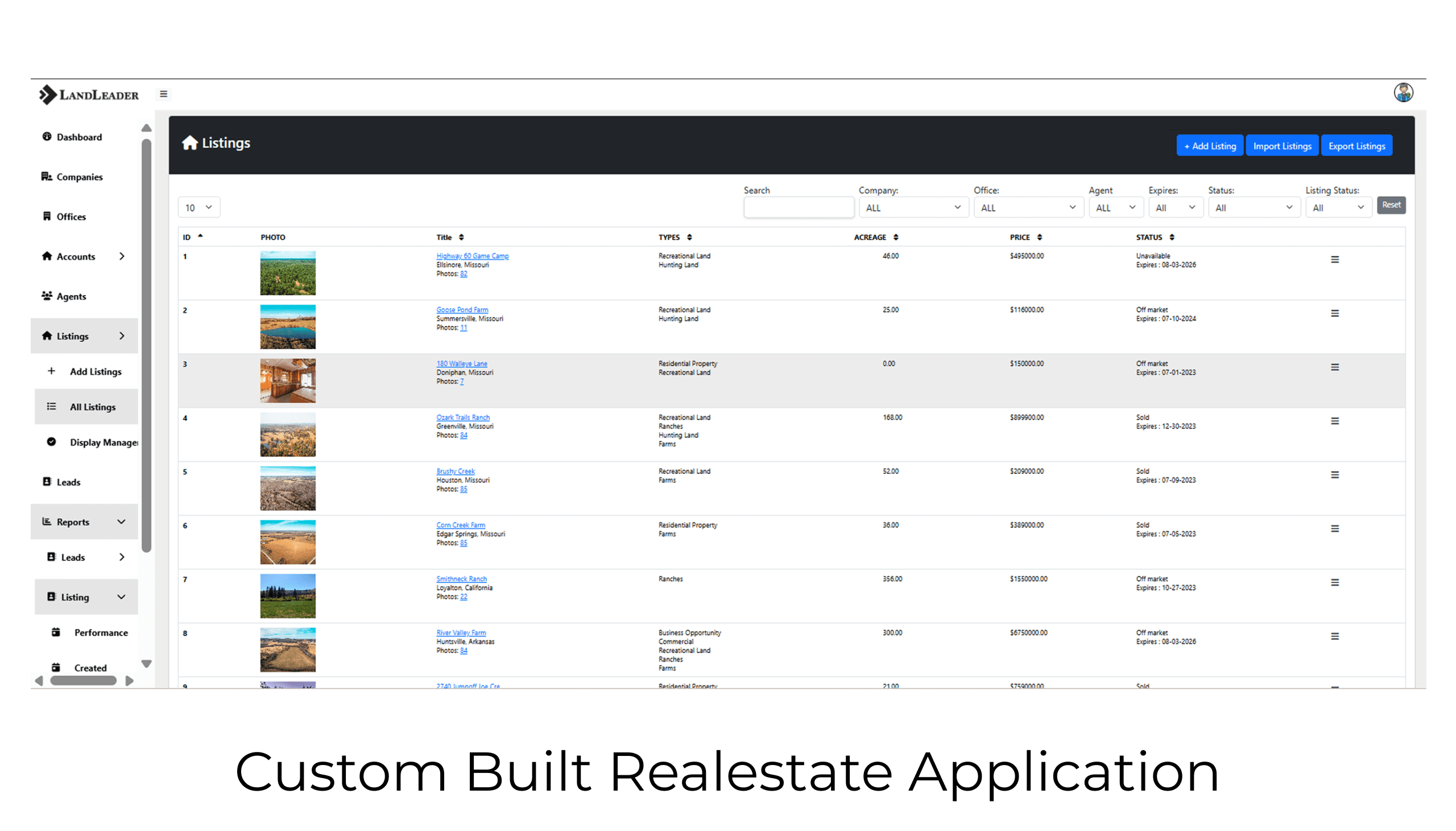The height and width of the screenshot is (831, 1456).
Task: Click the + Add Listing button
Action: tap(1209, 146)
